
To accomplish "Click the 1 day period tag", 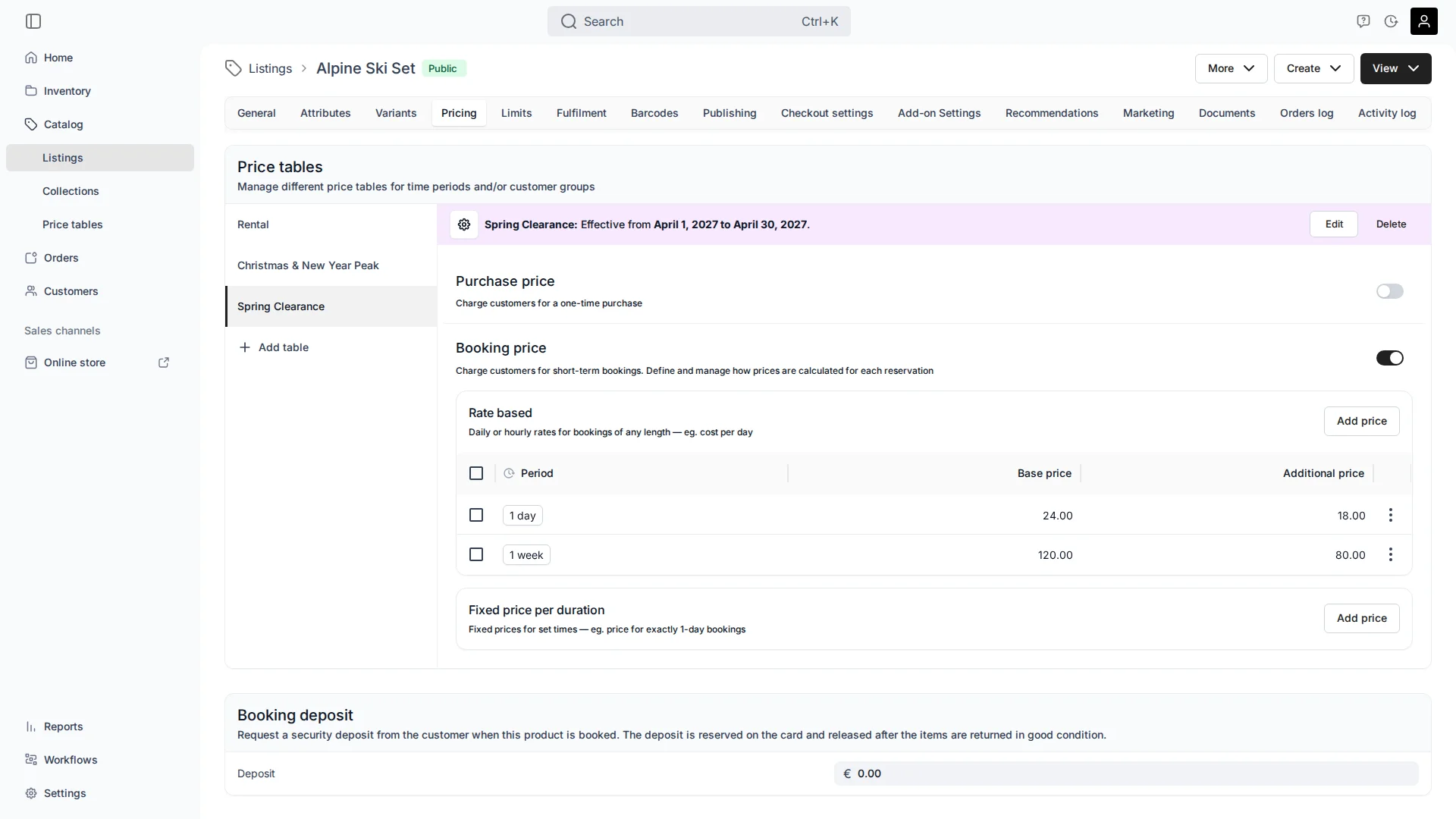I will point(522,516).
